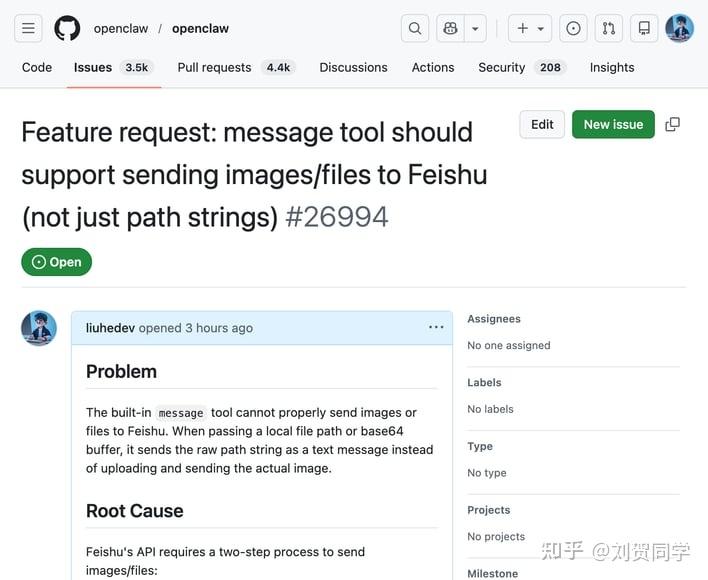Click the Projects sidebar heading
The image size is (708, 580).
tap(489, 510)
